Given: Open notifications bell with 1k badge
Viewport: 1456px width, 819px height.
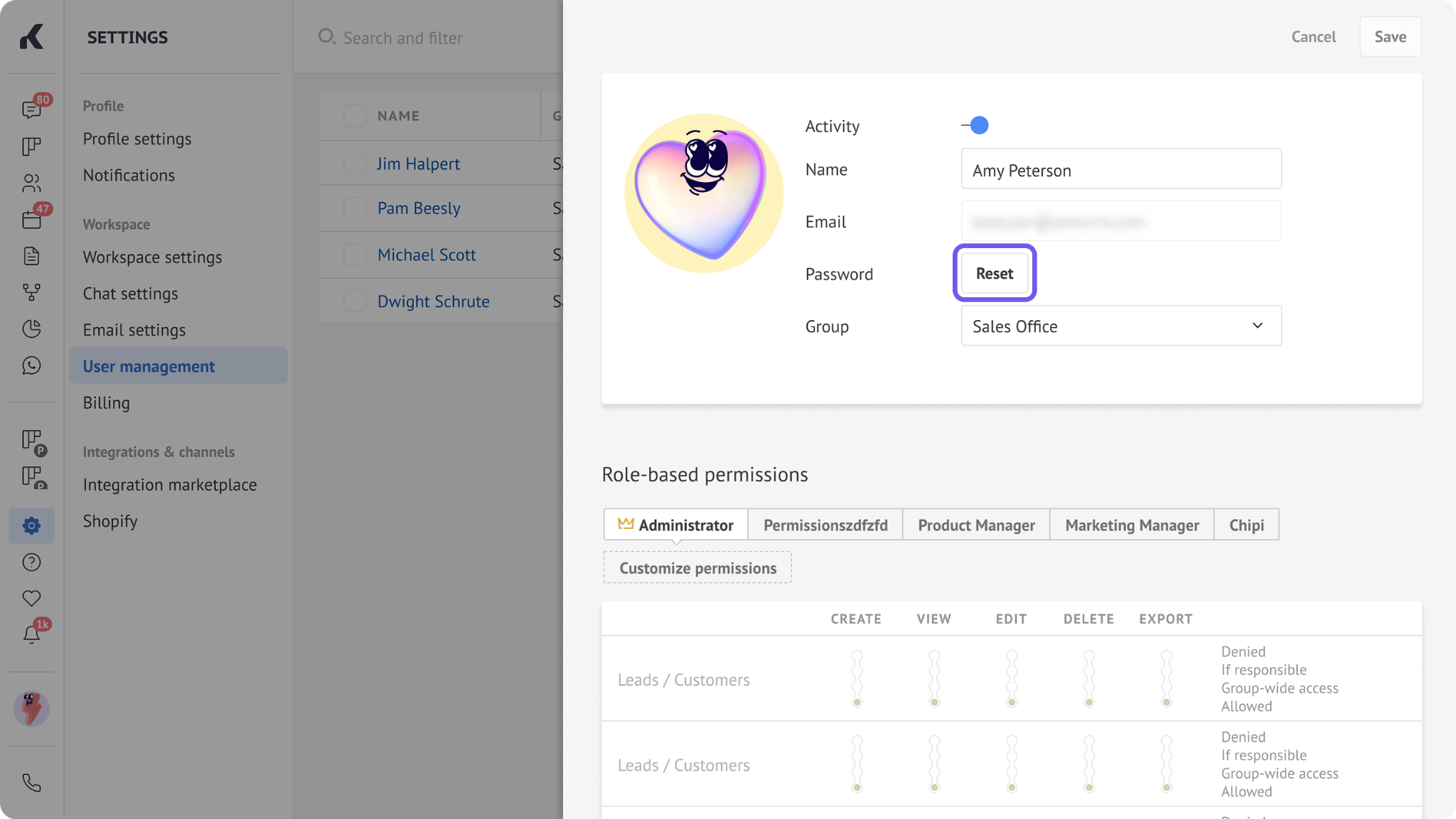Looking at the screenshot, I should point(32,633).
